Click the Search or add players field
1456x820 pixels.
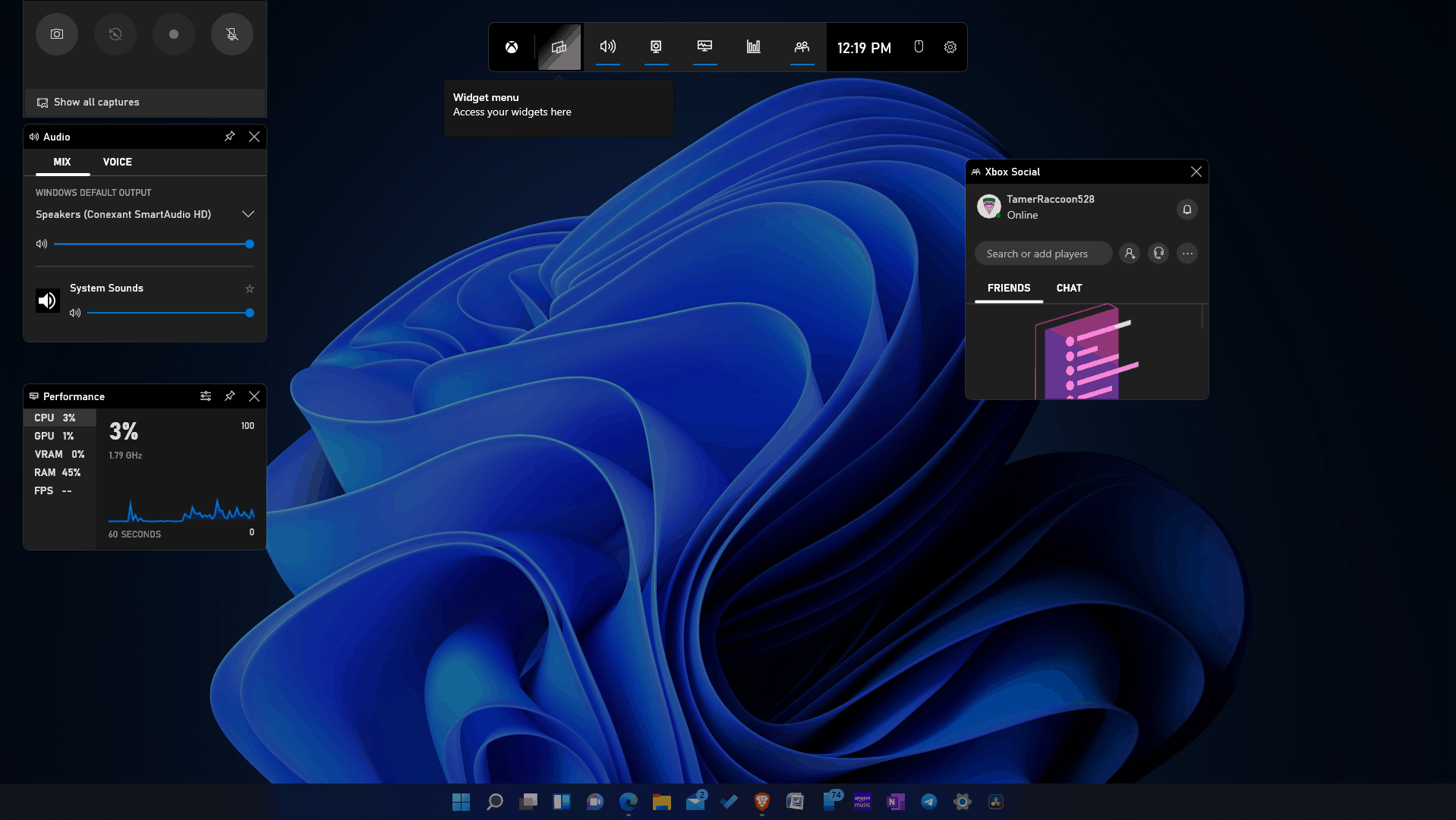1043,254
